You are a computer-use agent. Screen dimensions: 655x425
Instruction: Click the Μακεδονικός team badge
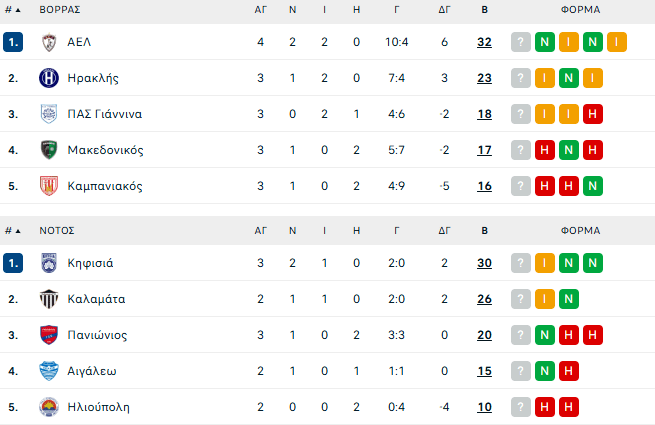(49, 150)
